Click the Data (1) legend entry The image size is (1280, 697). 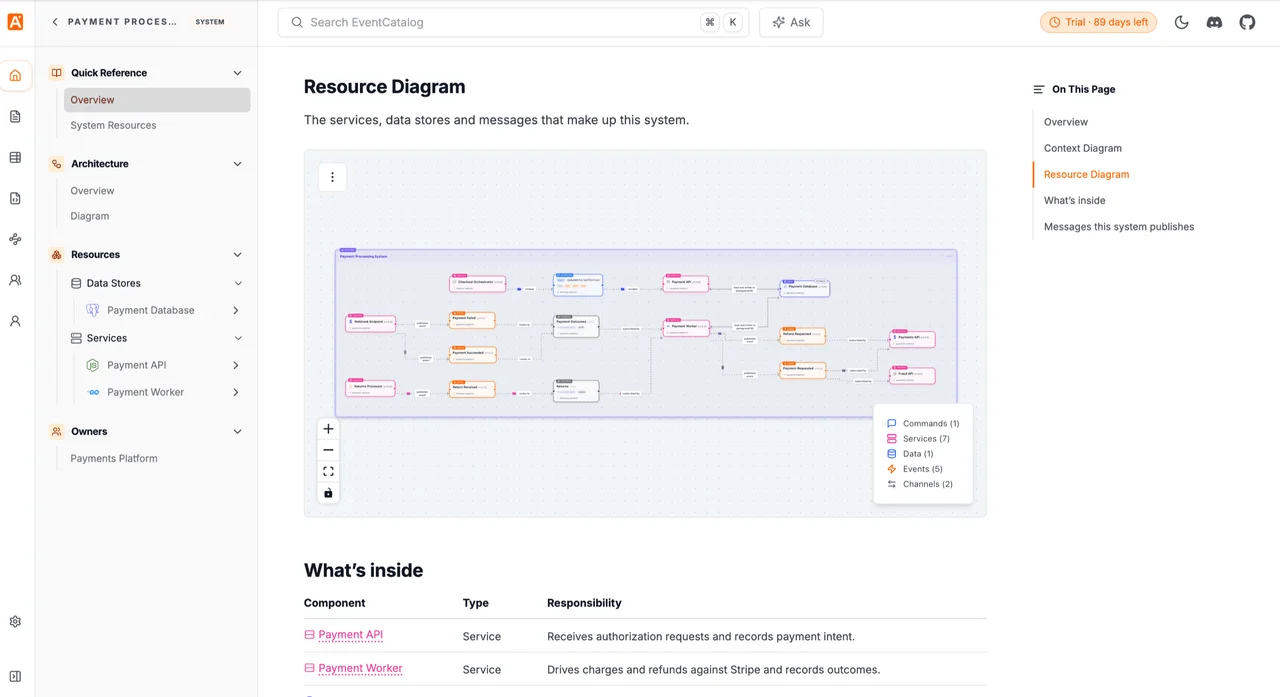910,454
